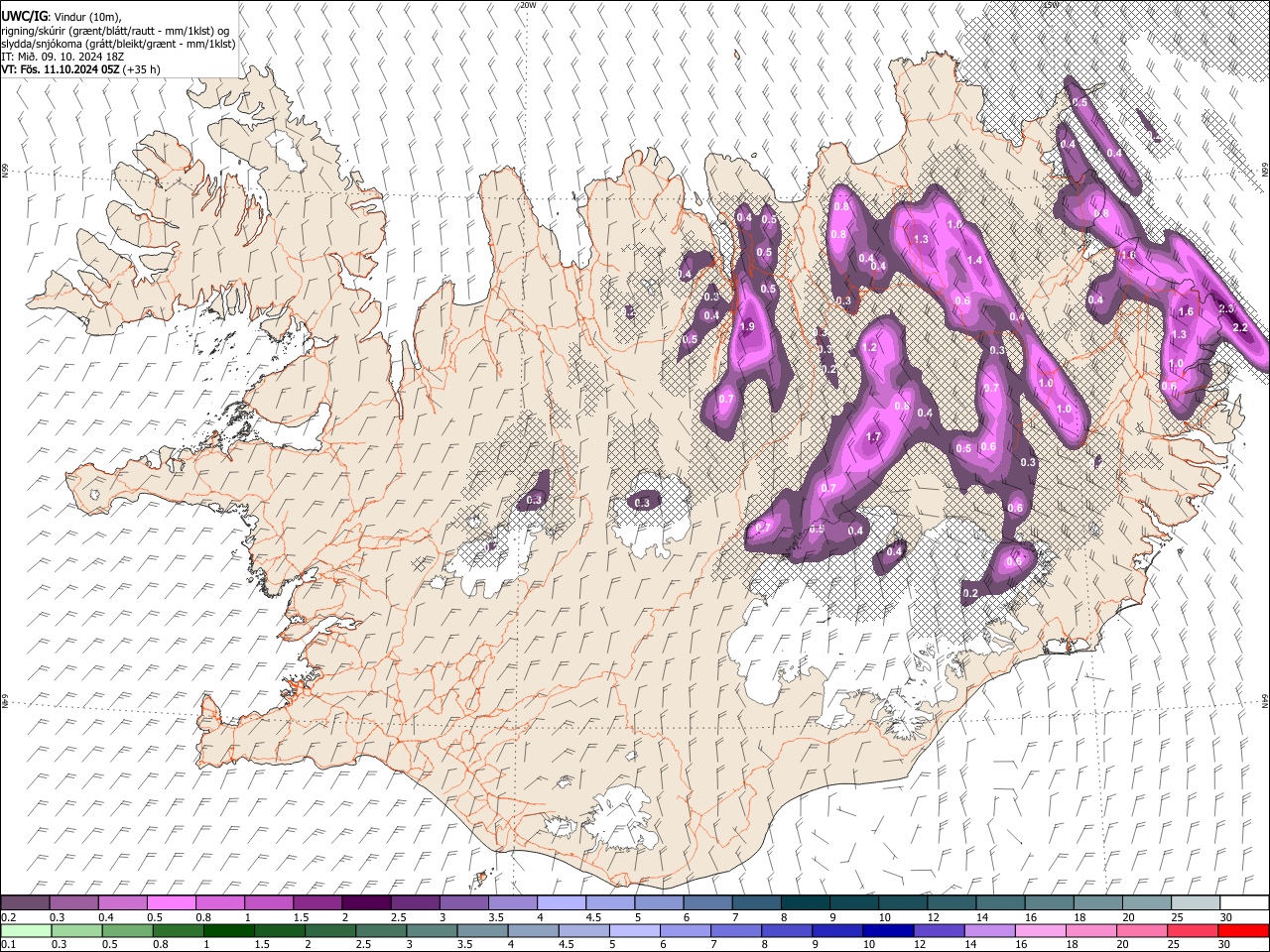The width and height of the screenshot is (1270, 952).
Task: Select darkest green 1 swatch in lower legend row
Action: tap(227, 930)
